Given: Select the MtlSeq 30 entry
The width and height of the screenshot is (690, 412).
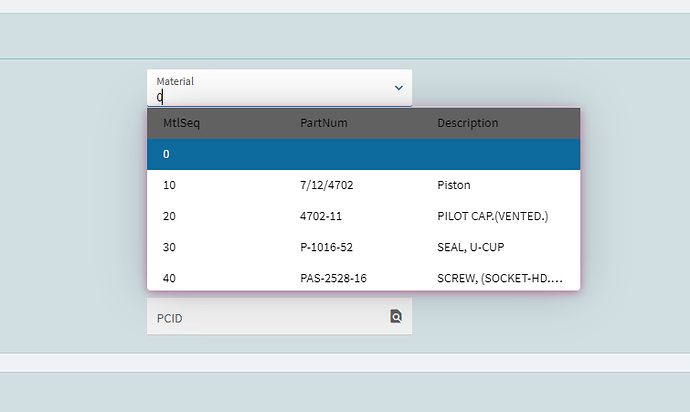Looking at the screenshot, I should [169, 247].
